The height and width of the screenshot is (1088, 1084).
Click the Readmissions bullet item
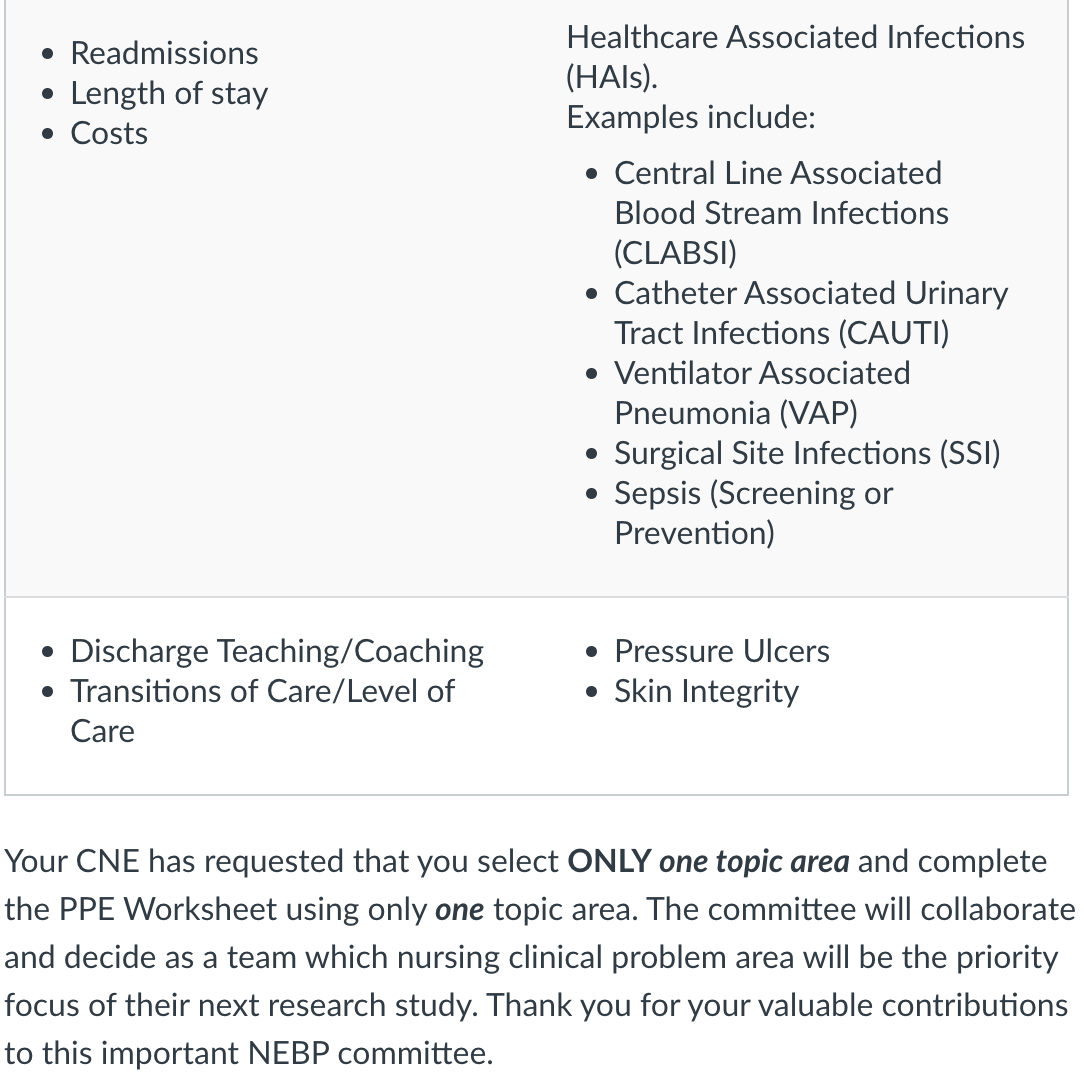[x=164, y=53]
